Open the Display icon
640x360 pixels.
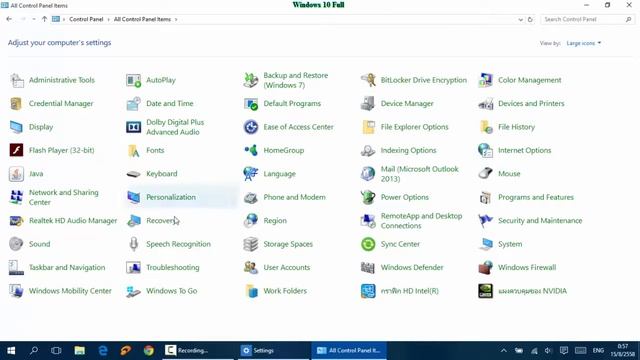tap(17, 127)
